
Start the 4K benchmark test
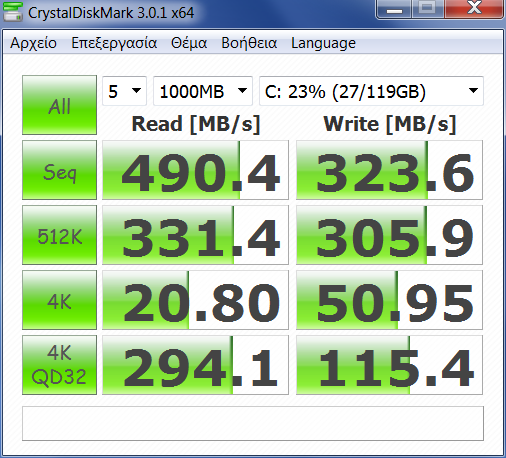coord(59,300)
